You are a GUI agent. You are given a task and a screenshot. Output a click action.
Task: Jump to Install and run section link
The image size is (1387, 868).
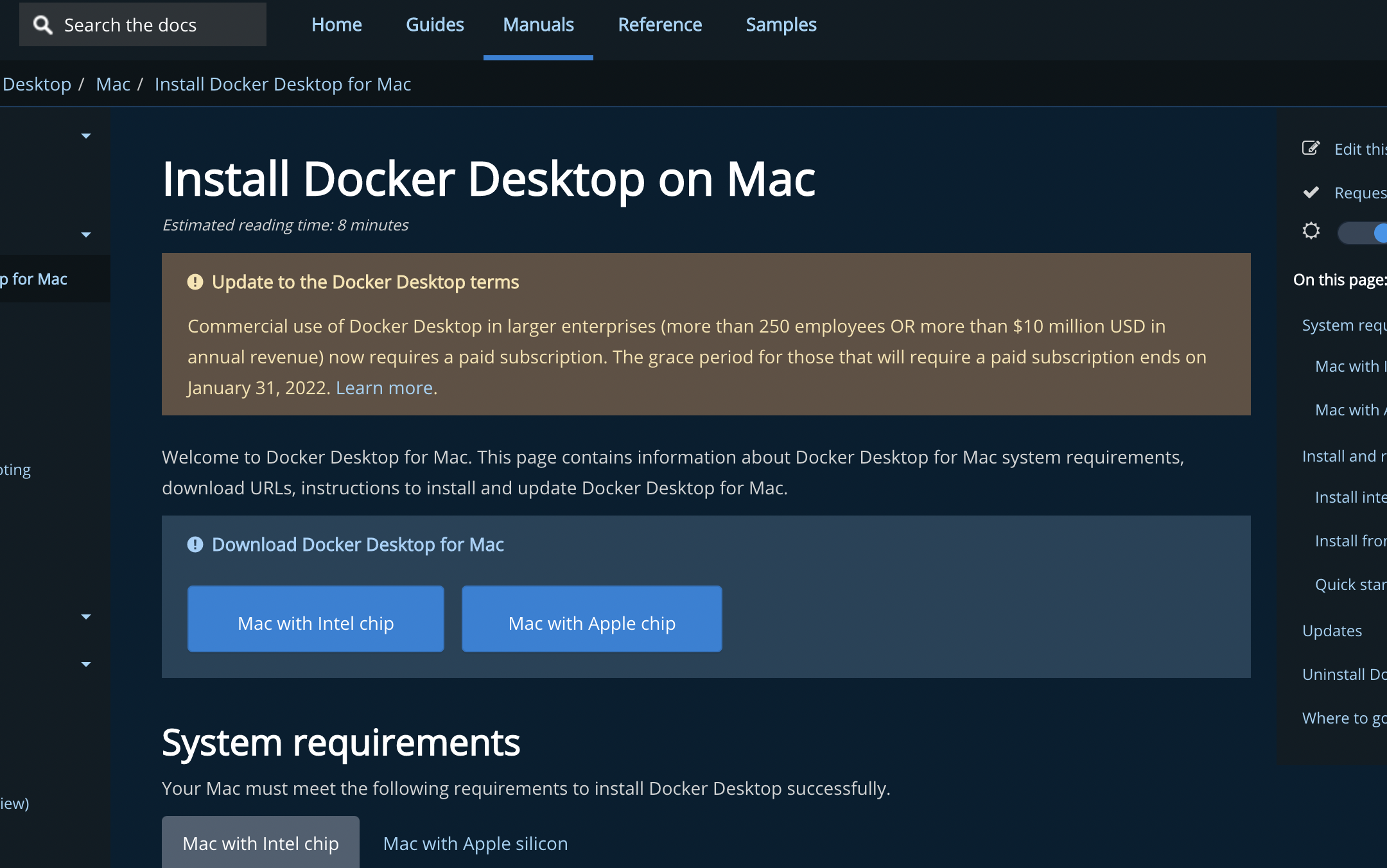[x=1344, y=456]
